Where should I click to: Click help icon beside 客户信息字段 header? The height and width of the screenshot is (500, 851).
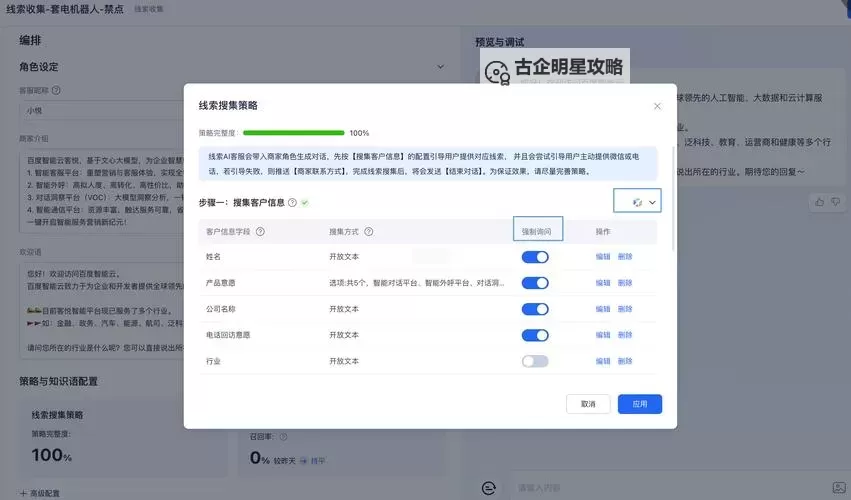pyautogui.click(x=260, y=231)
